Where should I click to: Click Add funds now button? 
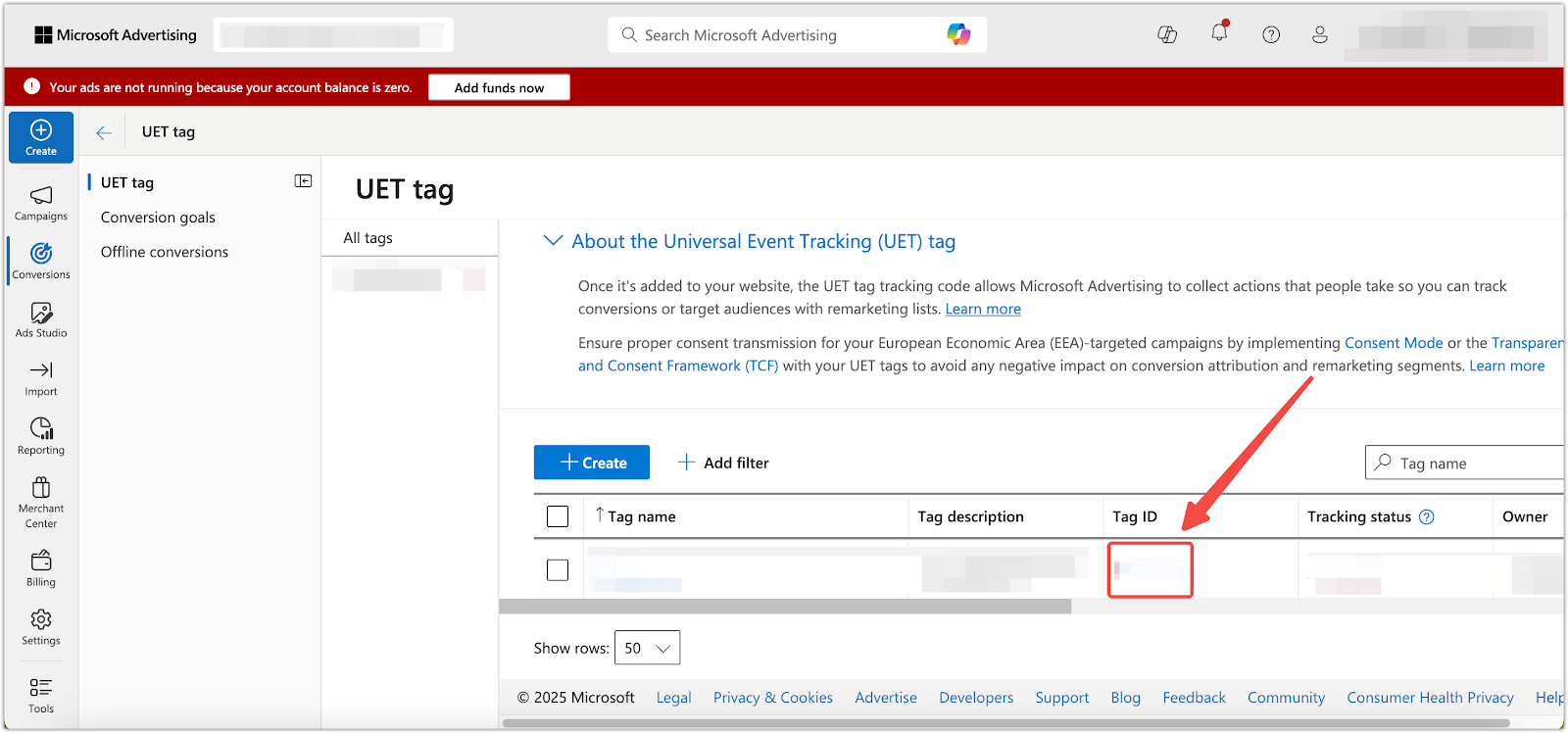pyautogui.click(x=499, y=87)
